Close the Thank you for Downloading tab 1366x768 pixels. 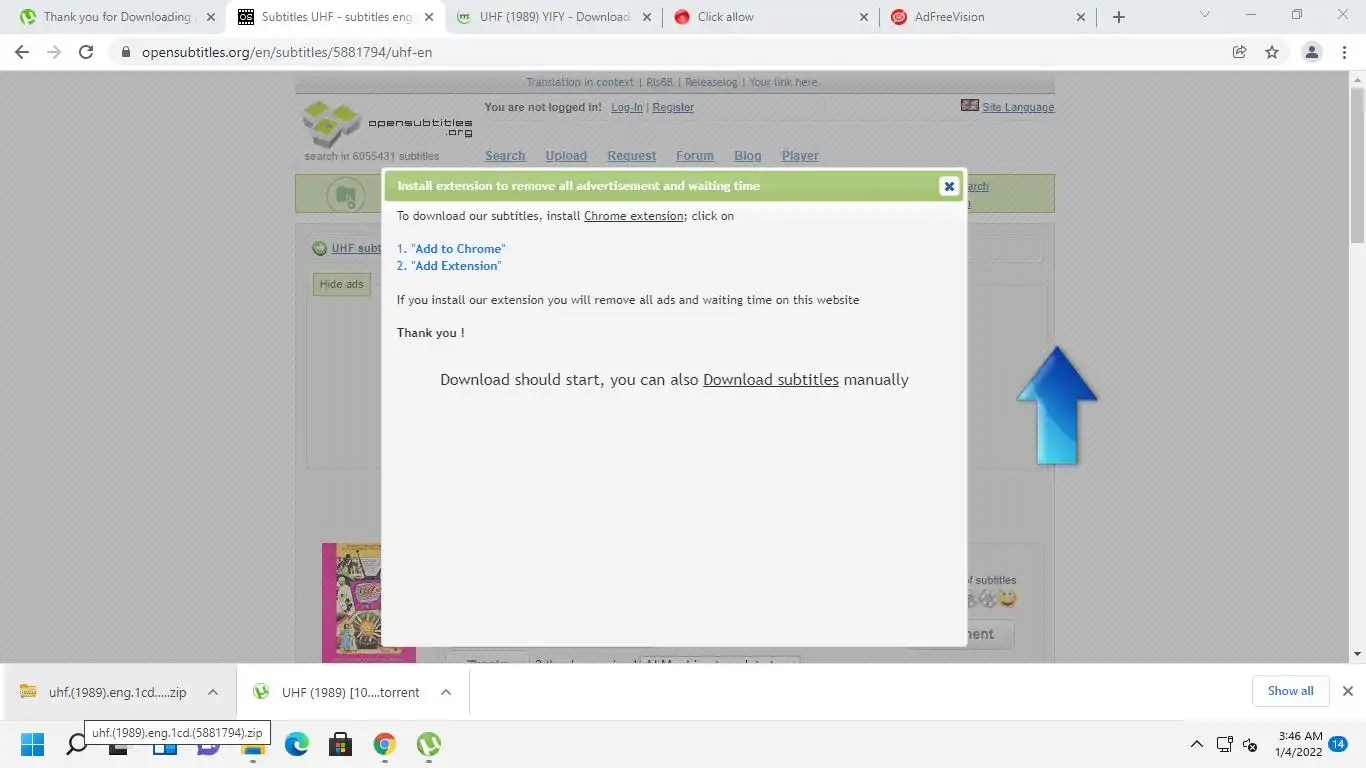(x=210, y=17)
